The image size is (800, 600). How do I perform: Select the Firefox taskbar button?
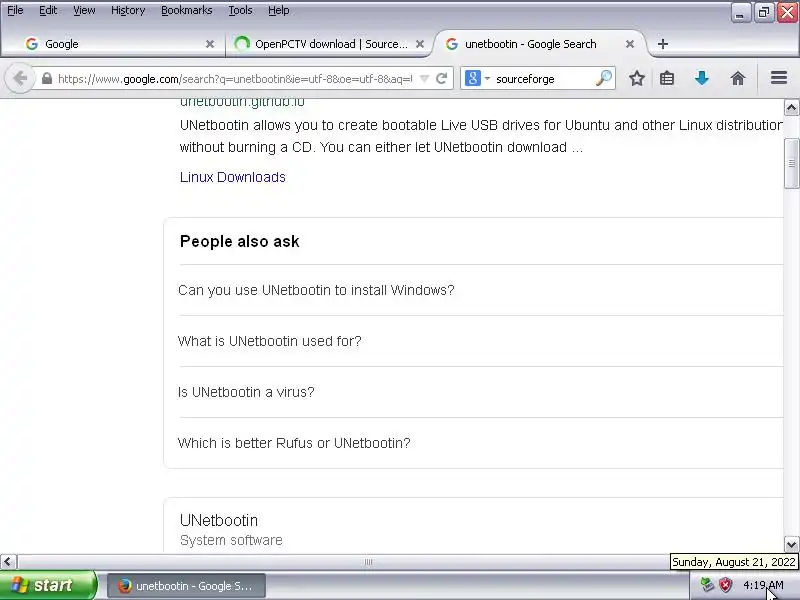186,586
